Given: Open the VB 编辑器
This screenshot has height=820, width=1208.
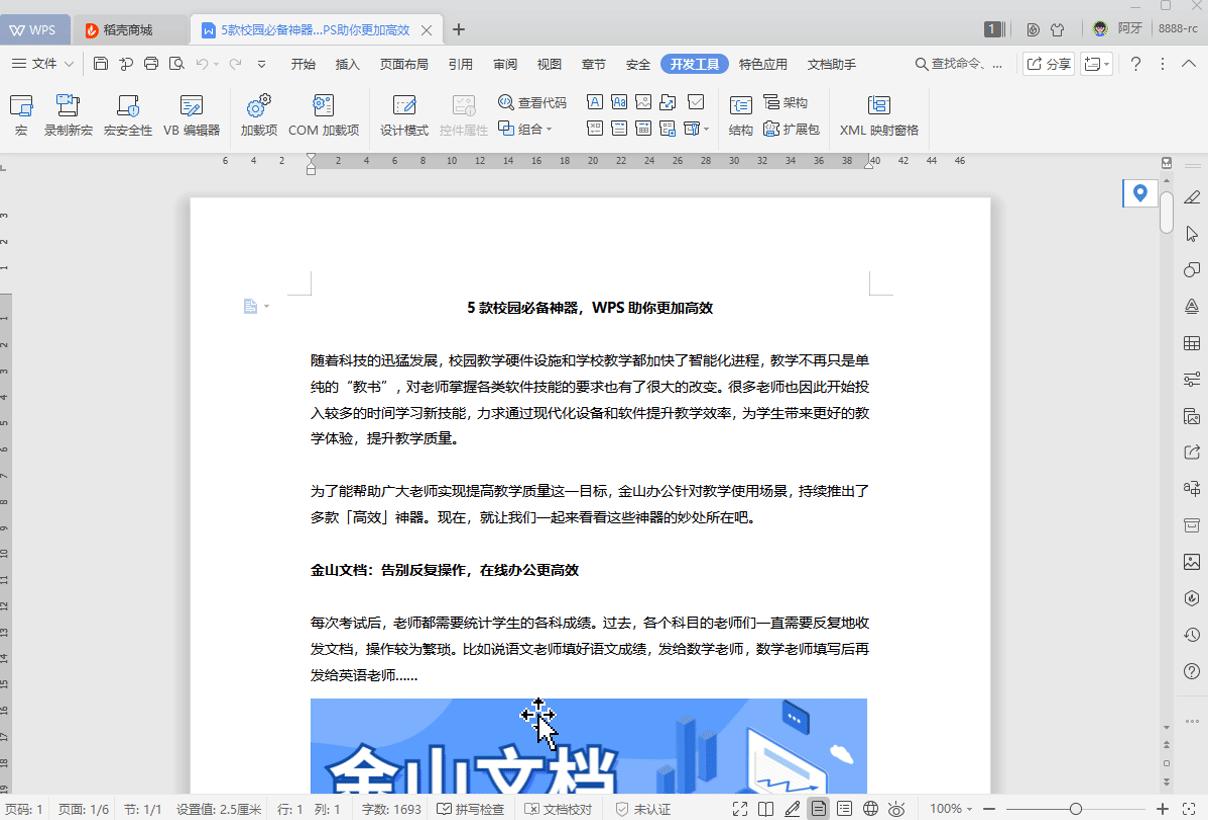Looking at the screenshot, I should click(x=191, y=113).
